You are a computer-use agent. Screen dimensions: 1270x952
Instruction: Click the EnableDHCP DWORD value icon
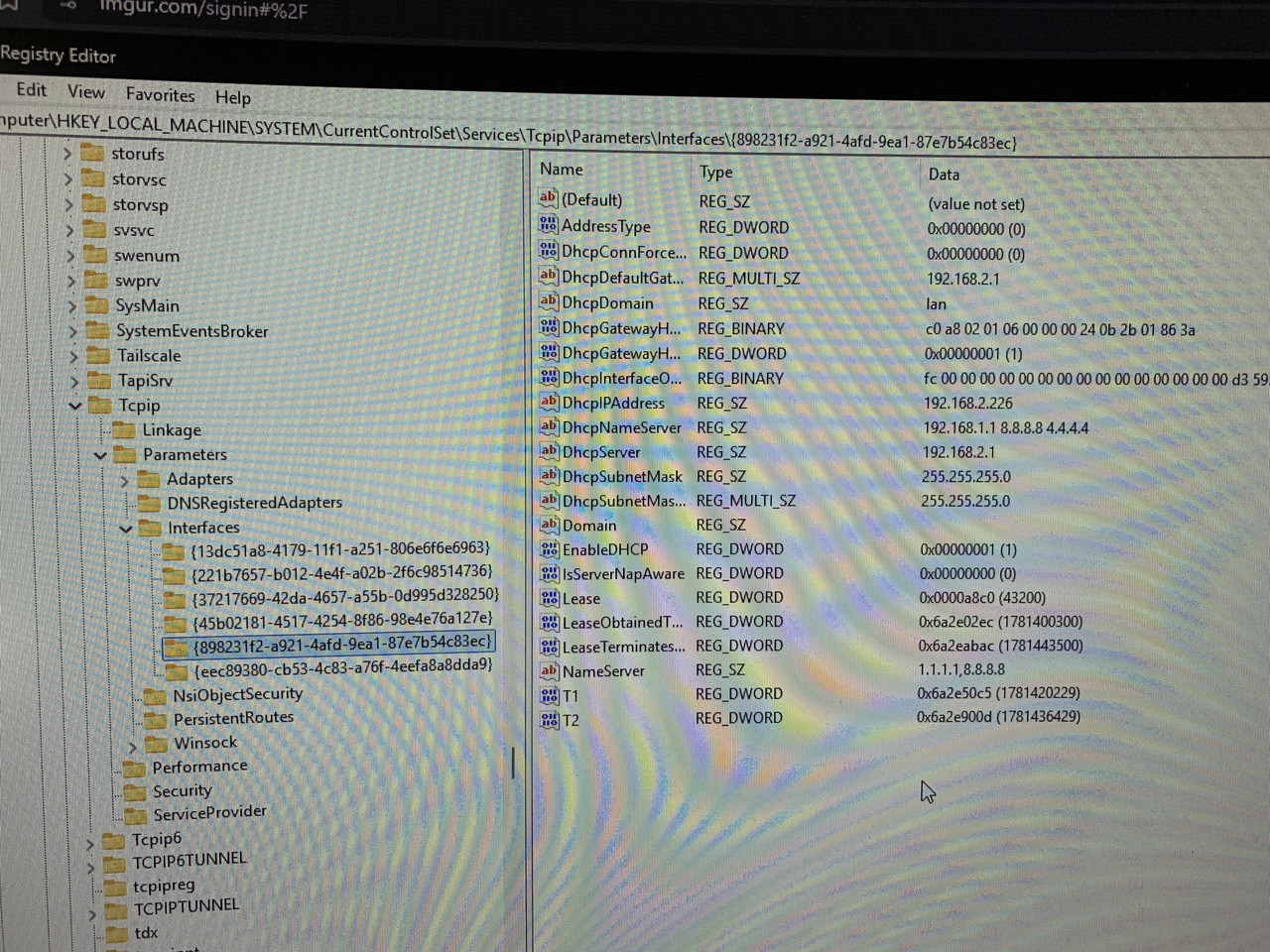[x=550, y=548]
